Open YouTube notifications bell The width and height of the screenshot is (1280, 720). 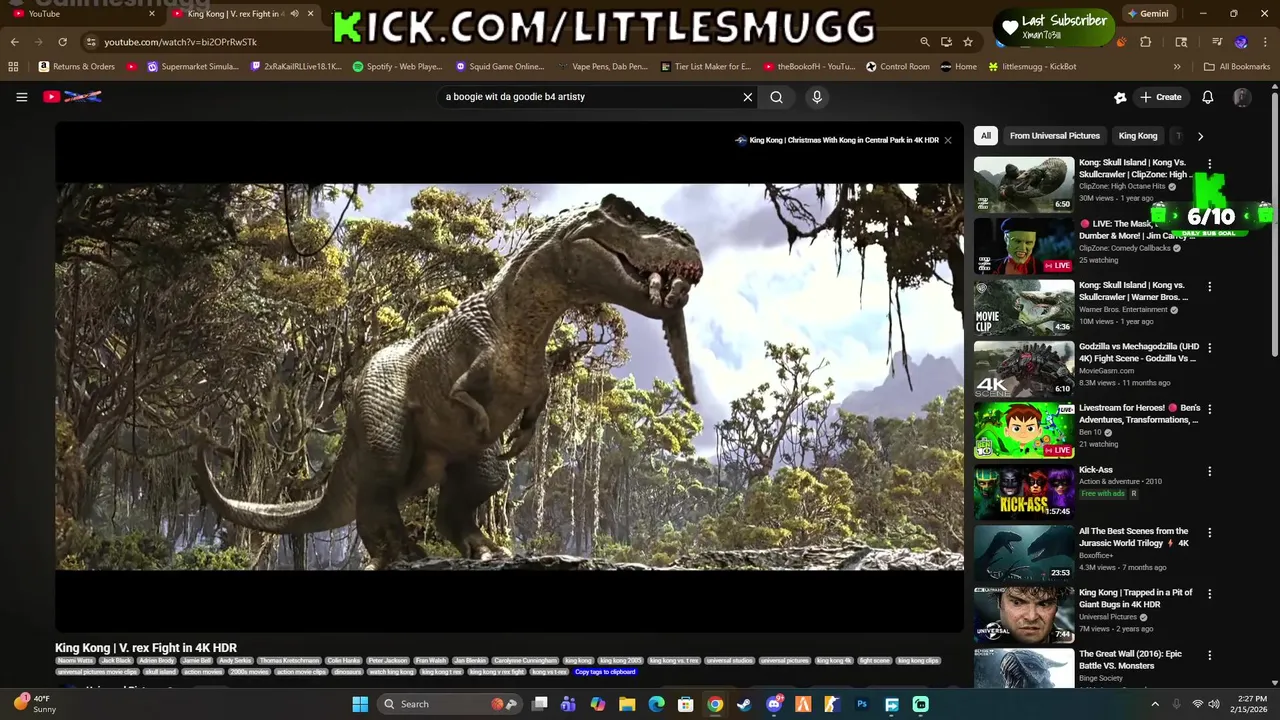[x=1207, y=97]
